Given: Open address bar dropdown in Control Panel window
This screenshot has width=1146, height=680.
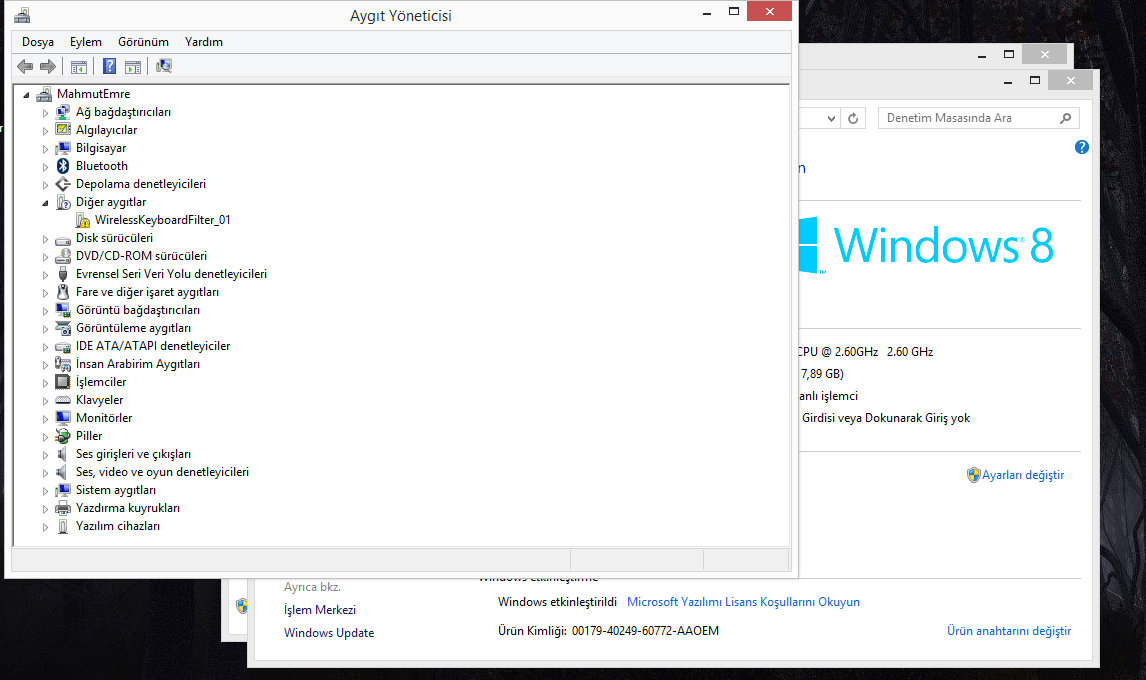Looking at the screenshot, I should (x=831, y=118).
